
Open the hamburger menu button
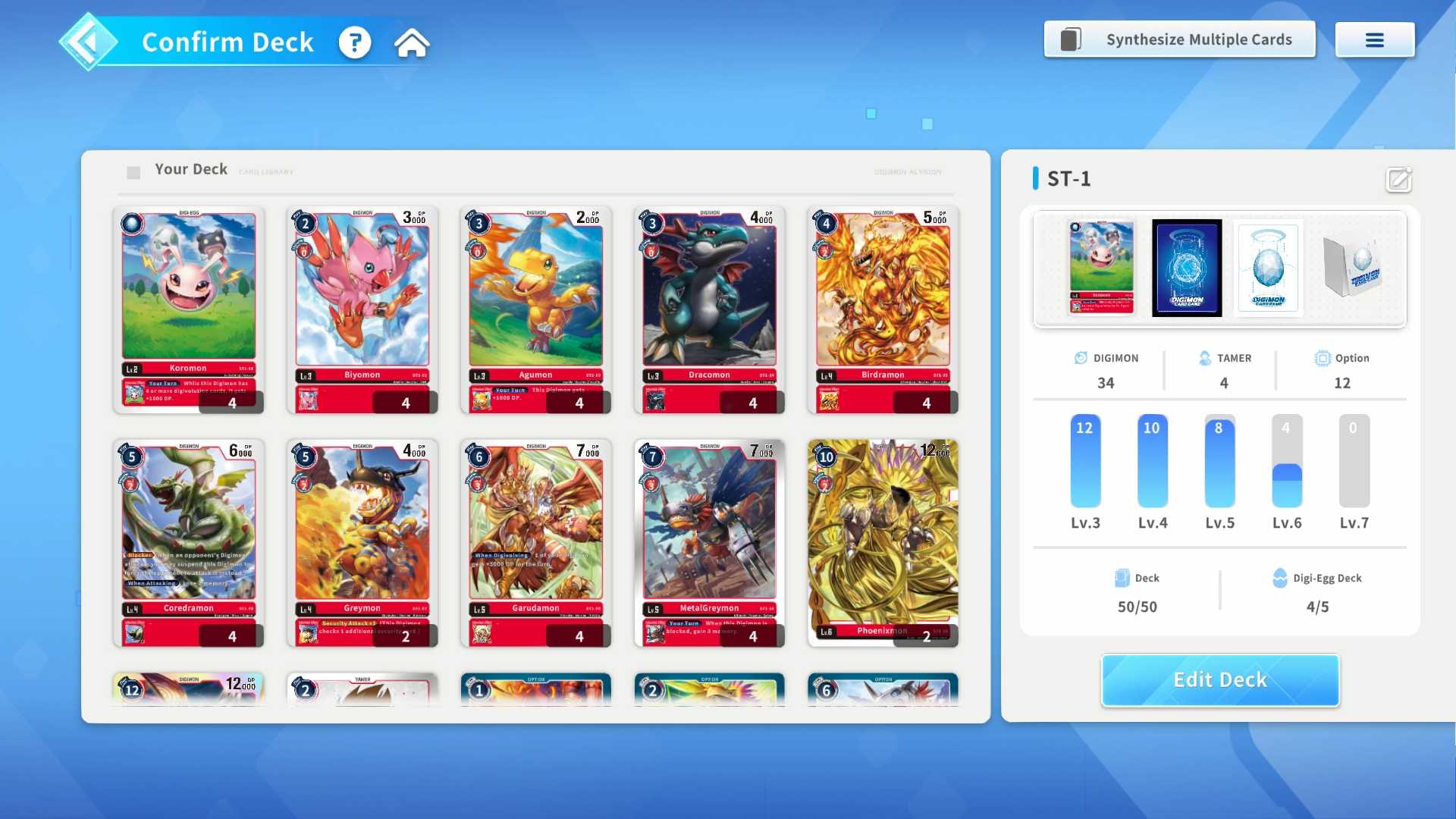point(1374,40)
